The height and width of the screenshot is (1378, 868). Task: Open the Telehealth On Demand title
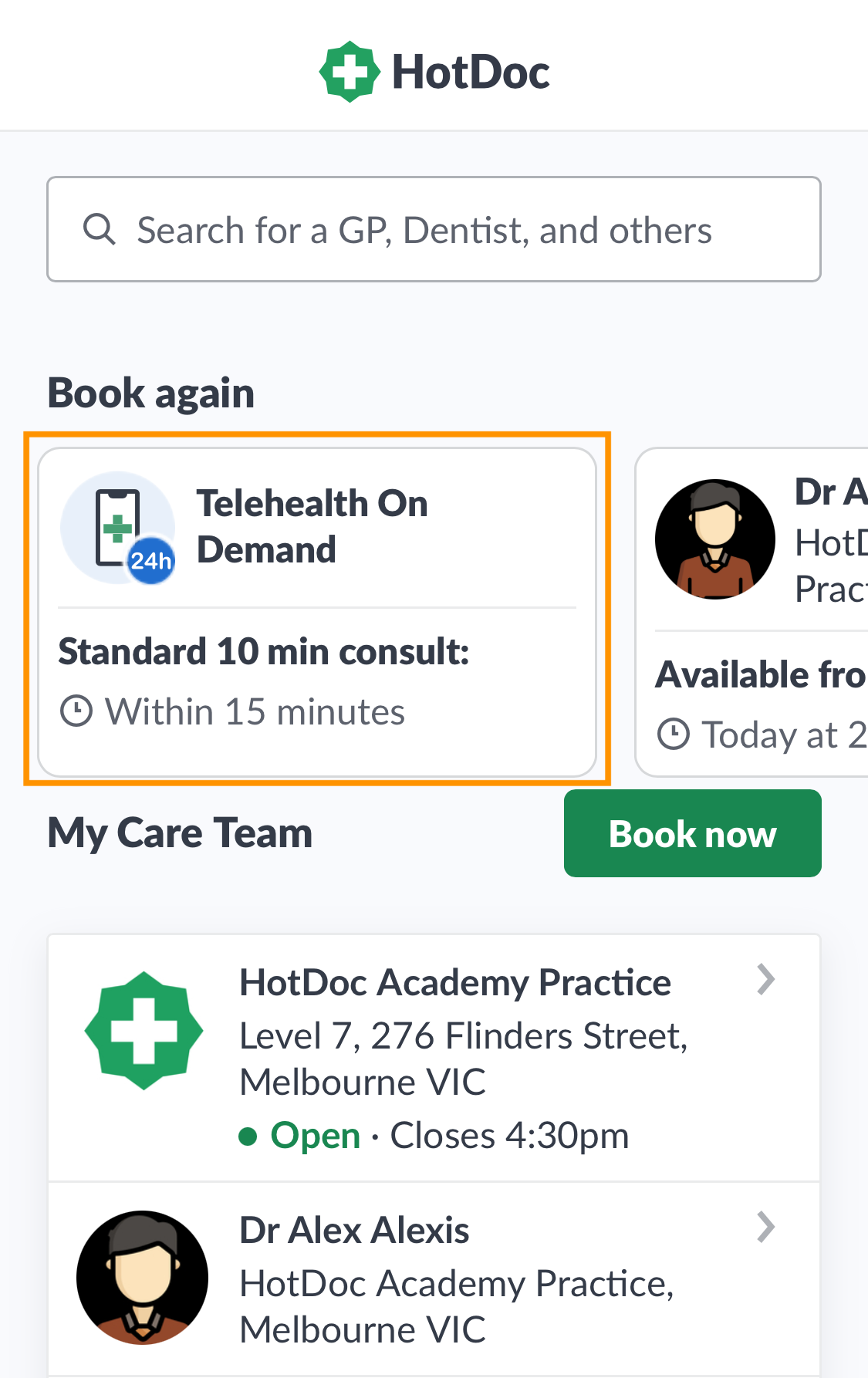tap(312, 526)
